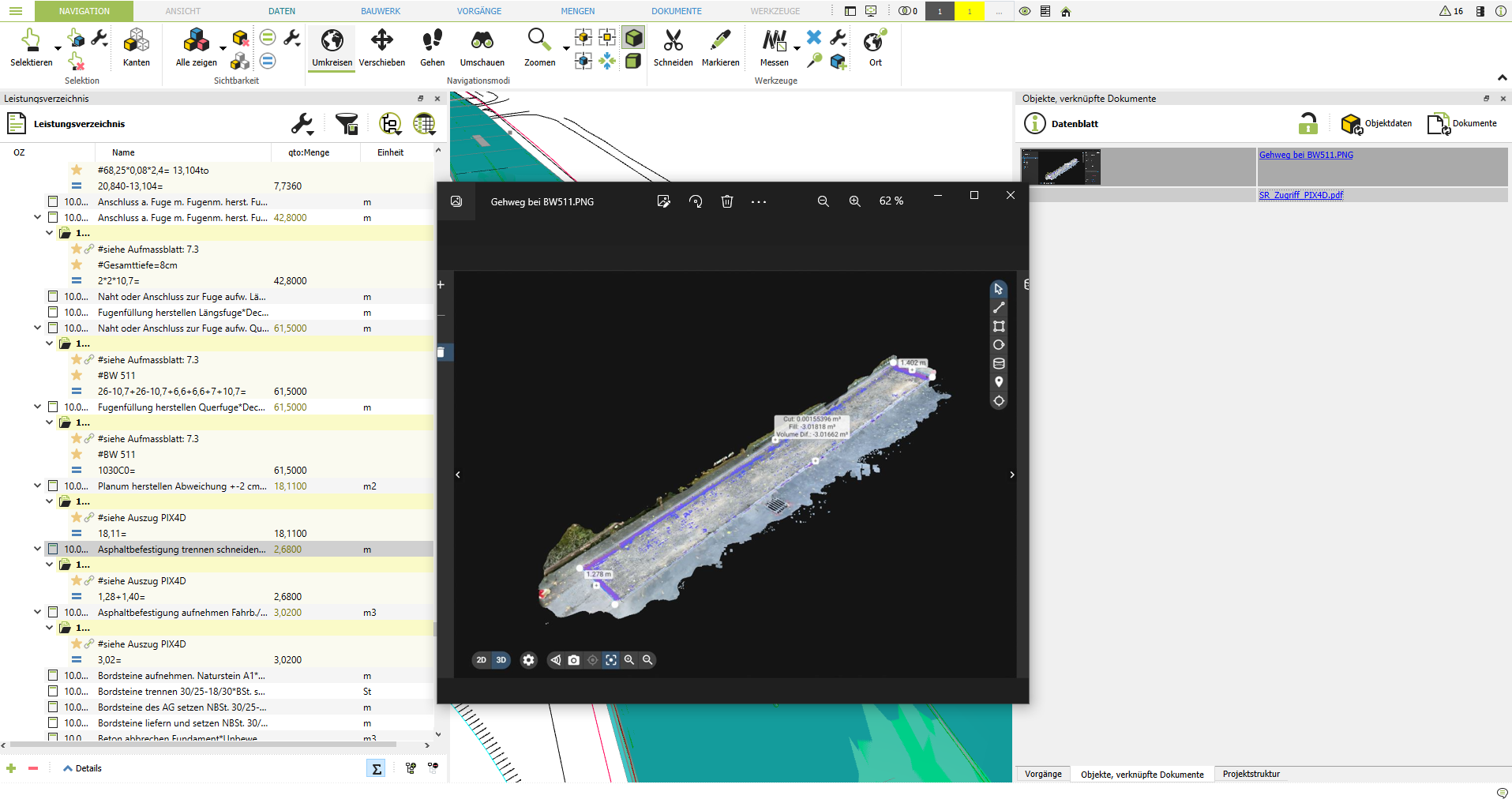Select the Umkreisen navigation tool

(332, 47)
